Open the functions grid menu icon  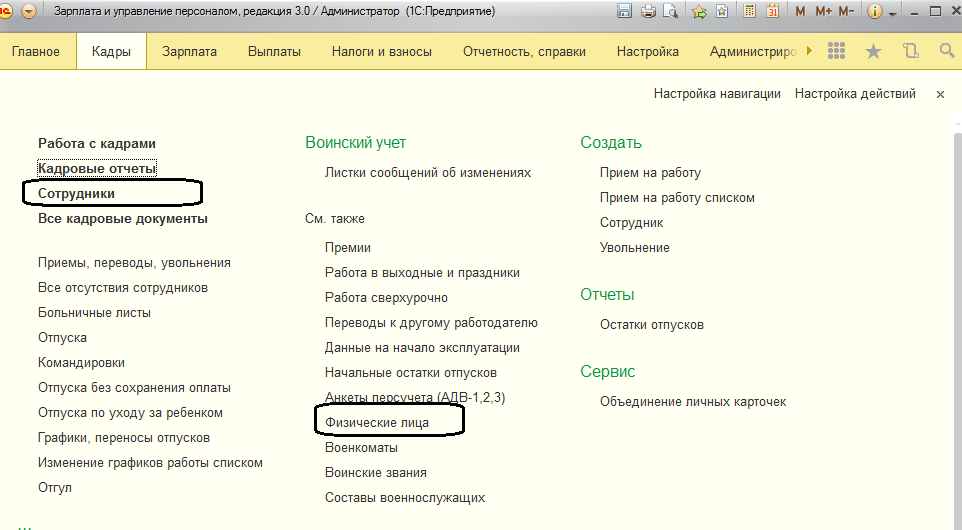click(836, 51)
